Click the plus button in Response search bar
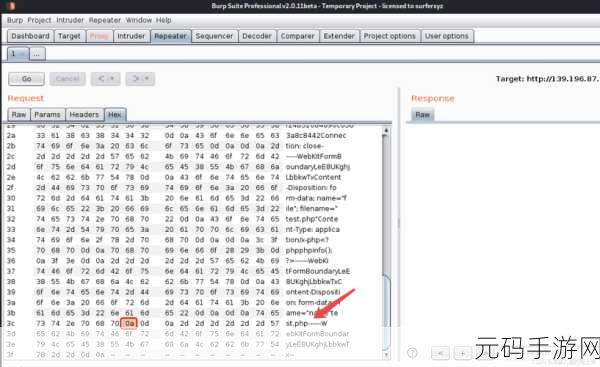 point(462,353)
